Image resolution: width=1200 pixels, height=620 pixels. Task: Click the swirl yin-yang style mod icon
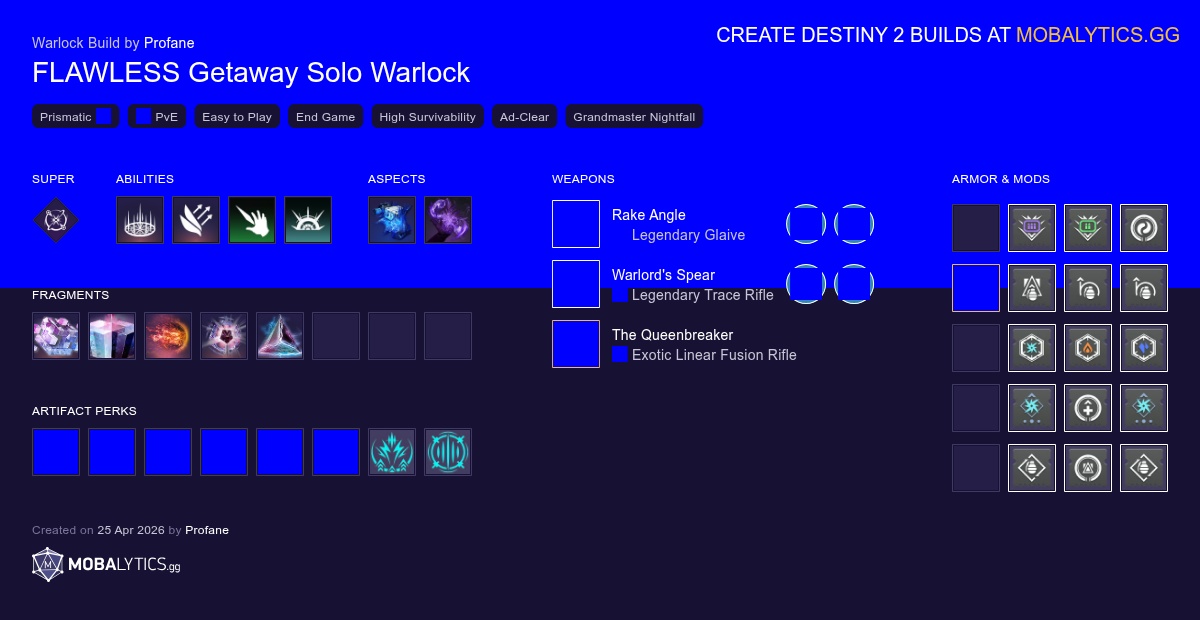[x=1143, y=228]
